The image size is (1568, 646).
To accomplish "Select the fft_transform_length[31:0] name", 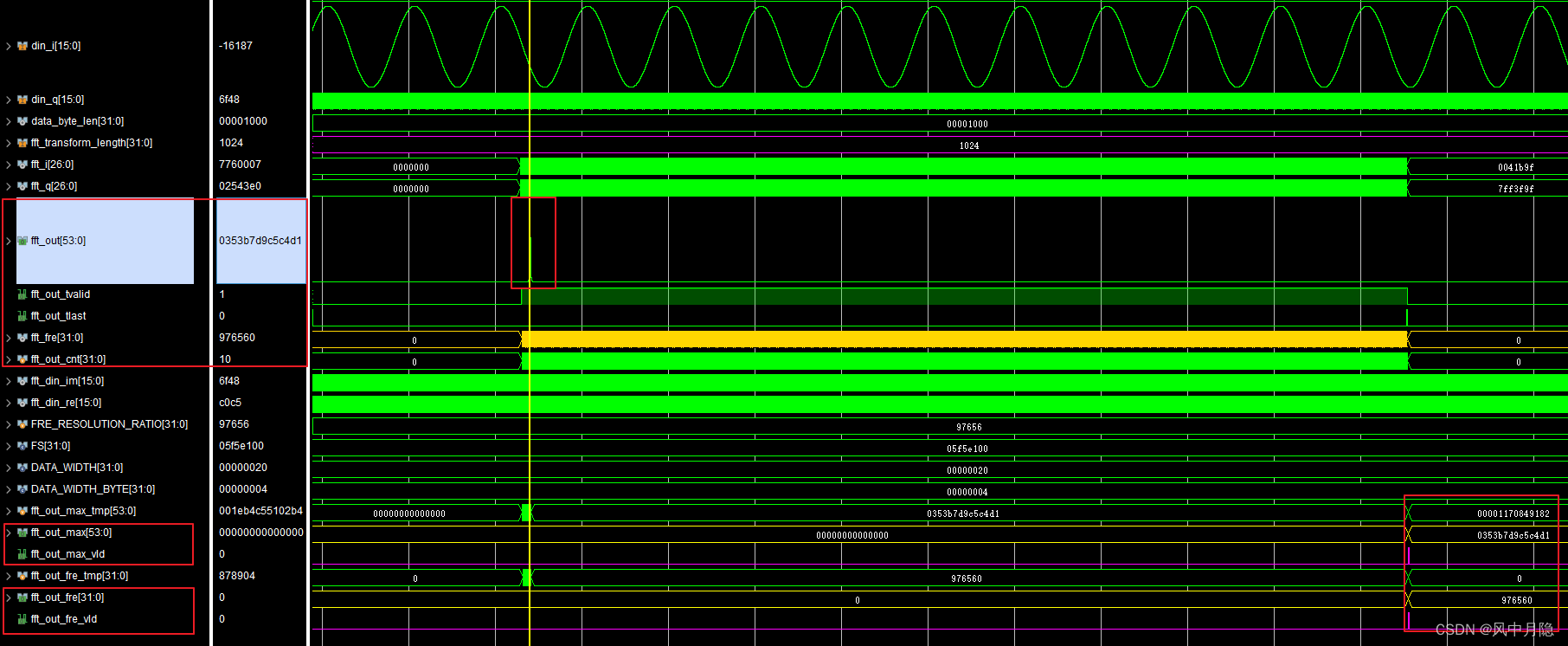I will tap(92, 143).
